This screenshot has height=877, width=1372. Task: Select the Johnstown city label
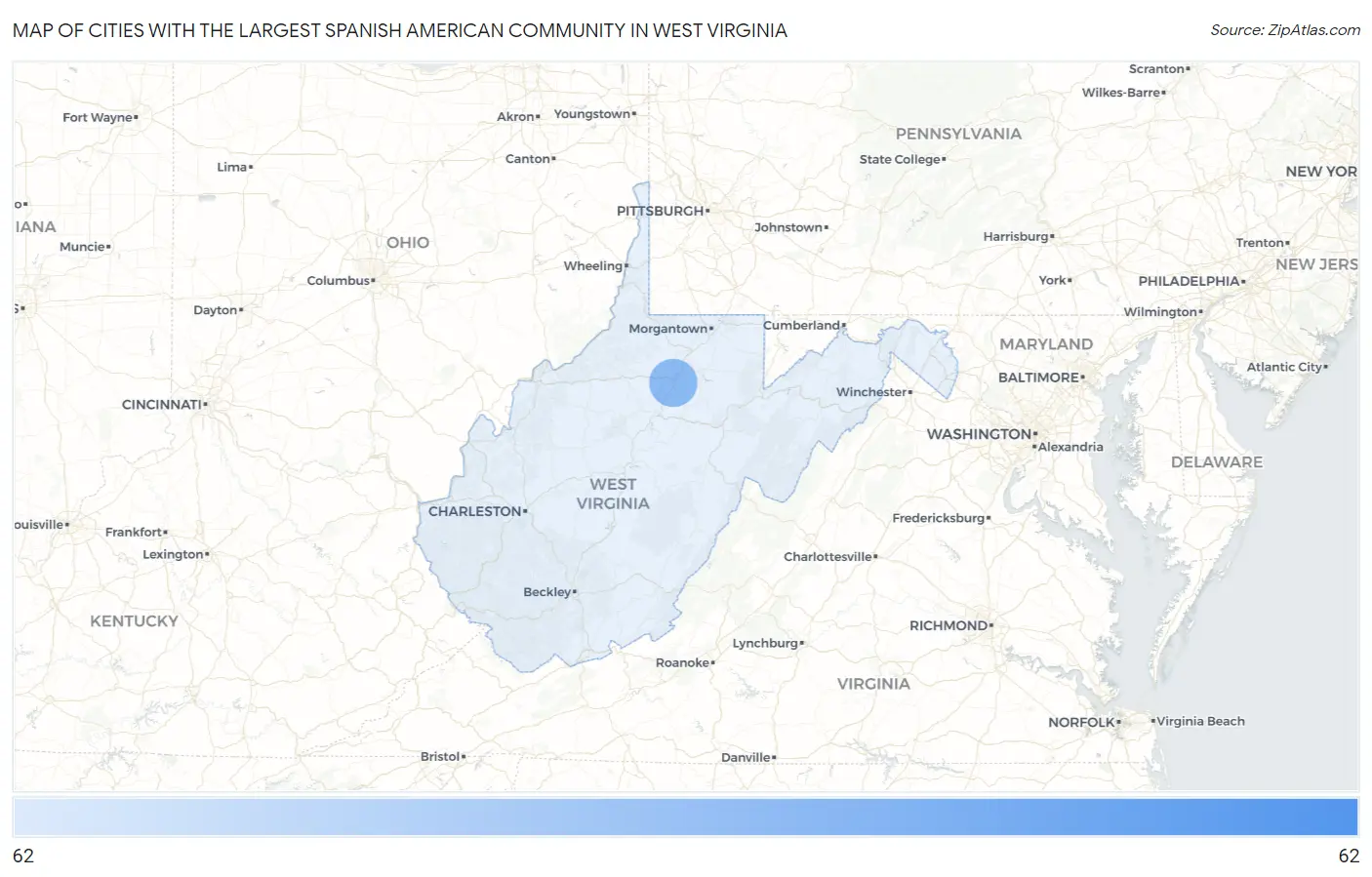789,227
